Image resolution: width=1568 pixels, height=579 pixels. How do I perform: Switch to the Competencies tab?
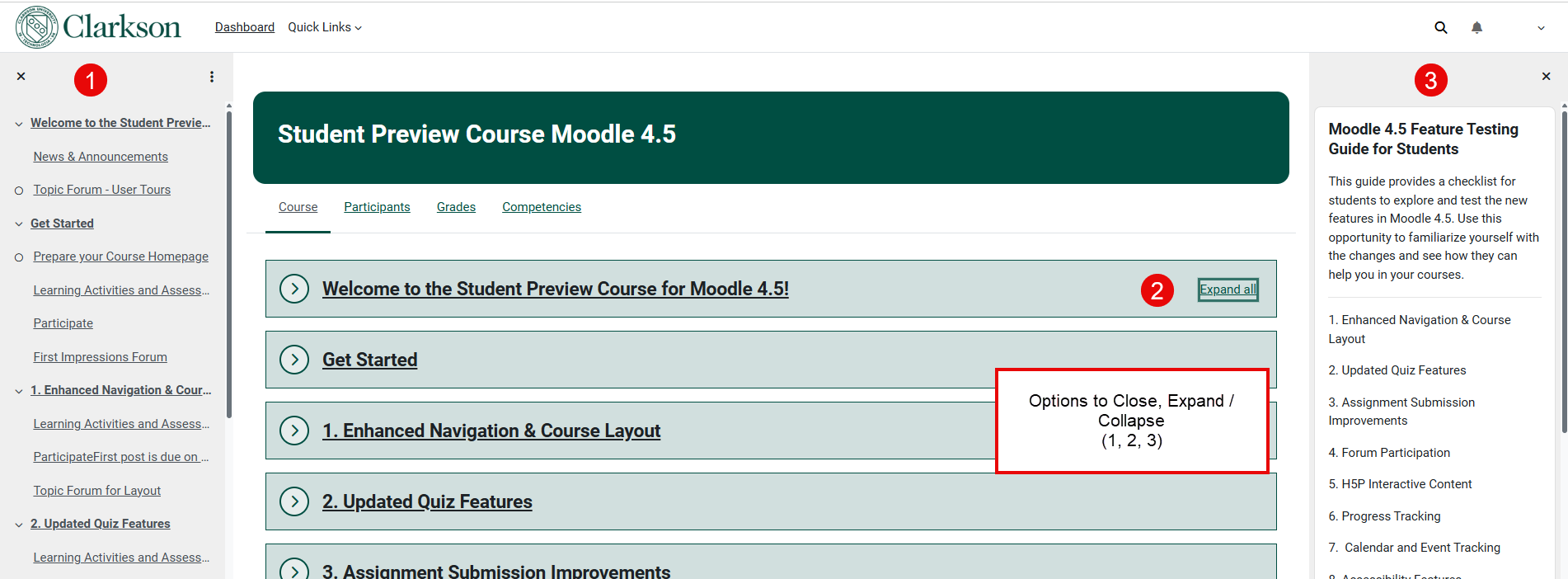pos(542,207)
